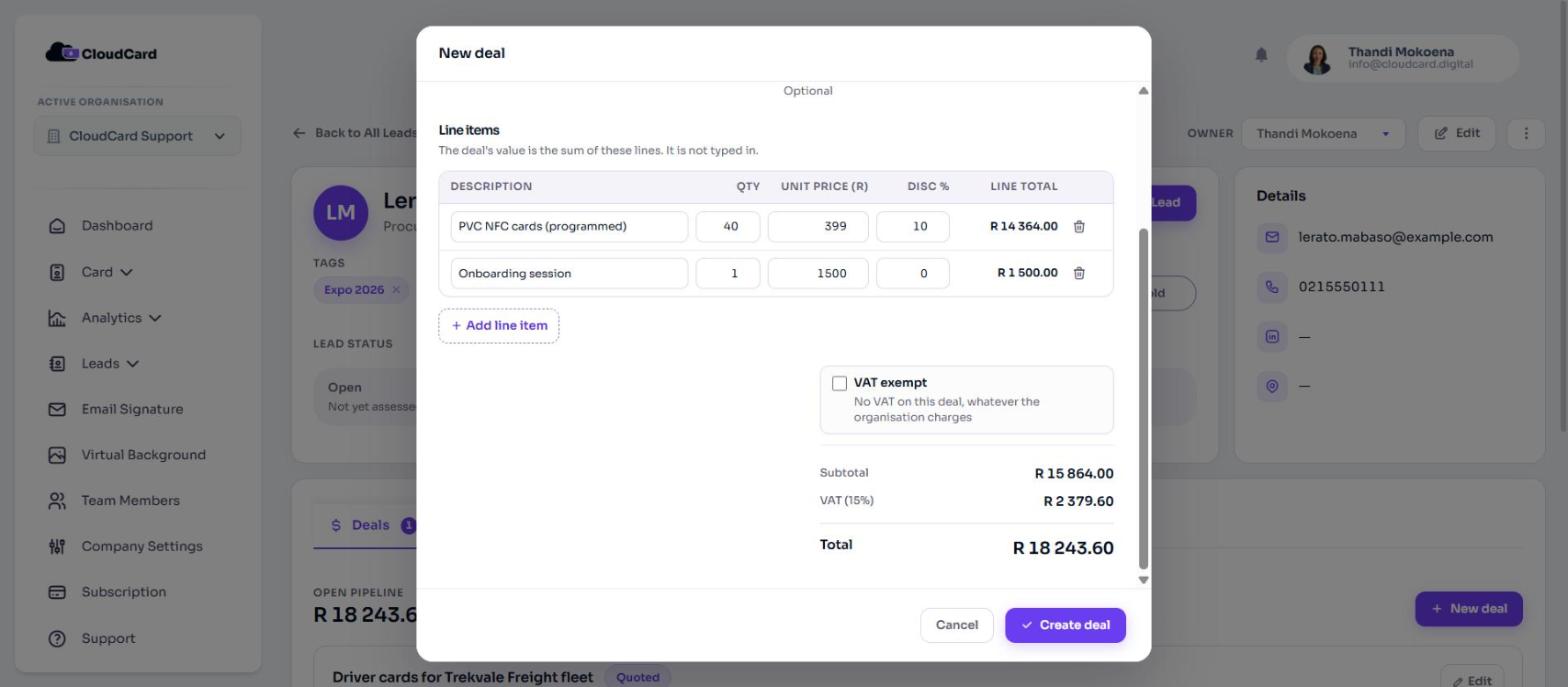The image size is (1568, 687).
Task: Click the unit price field showing 1500
Action: (x=818, y=273)
